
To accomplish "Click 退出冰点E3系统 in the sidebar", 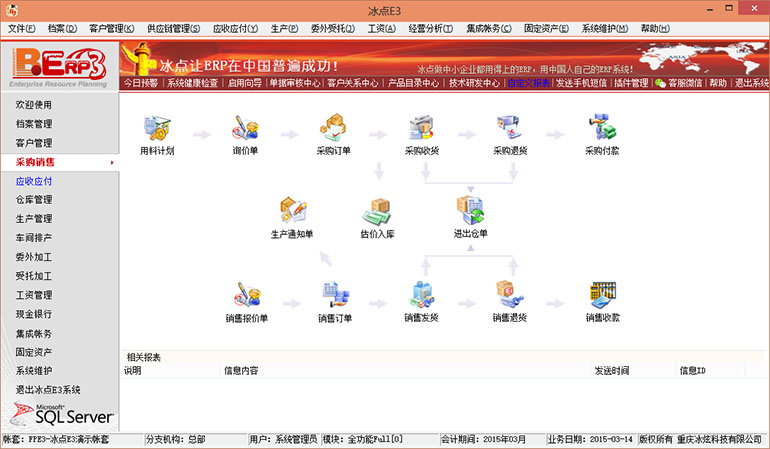I will coord(48,390).
